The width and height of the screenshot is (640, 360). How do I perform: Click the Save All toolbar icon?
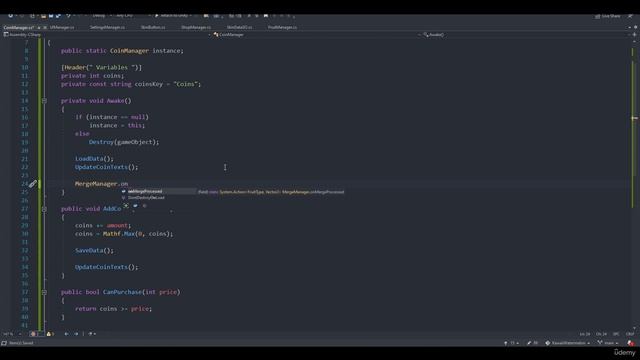[58, 16]
